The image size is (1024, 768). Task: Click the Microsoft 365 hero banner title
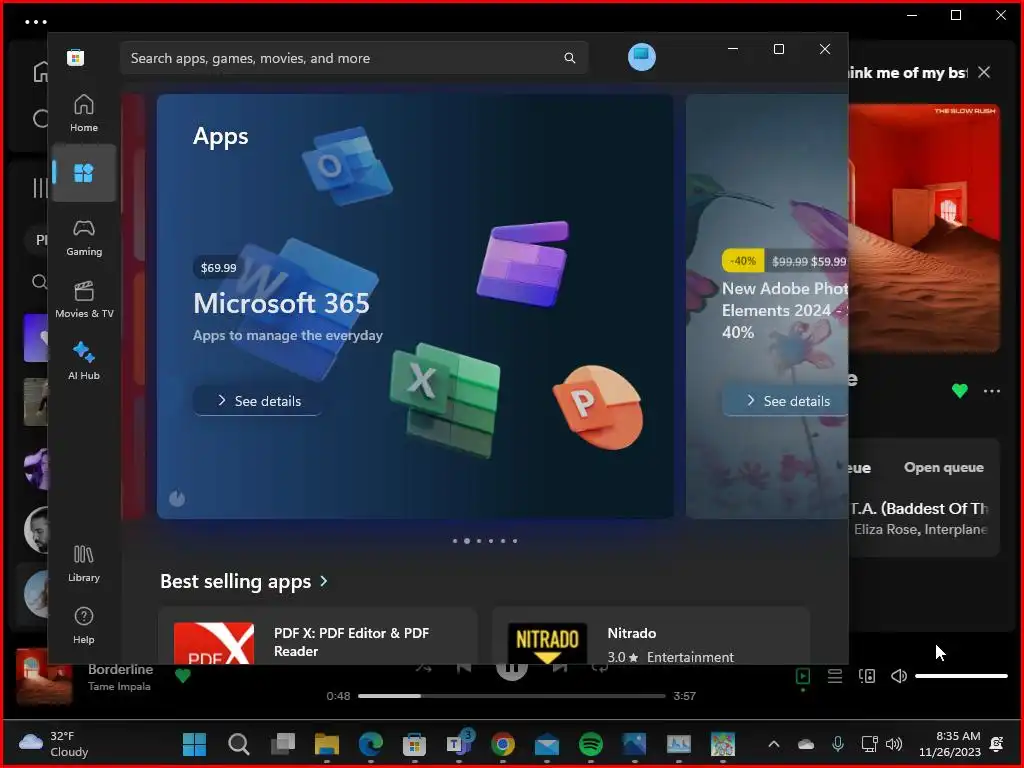[x=281, y=303]
